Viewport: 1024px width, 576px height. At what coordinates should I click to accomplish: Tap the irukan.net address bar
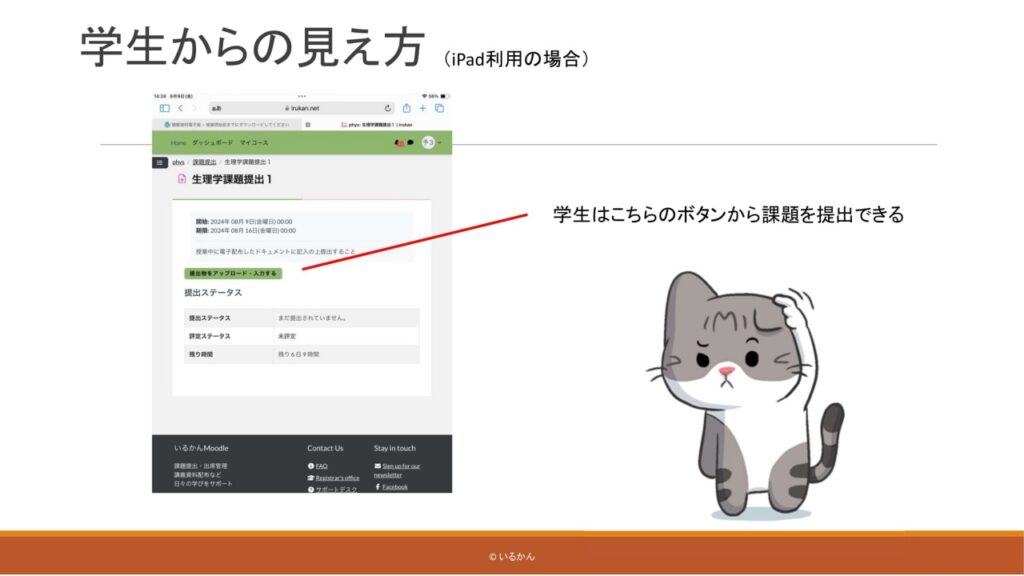300,108
